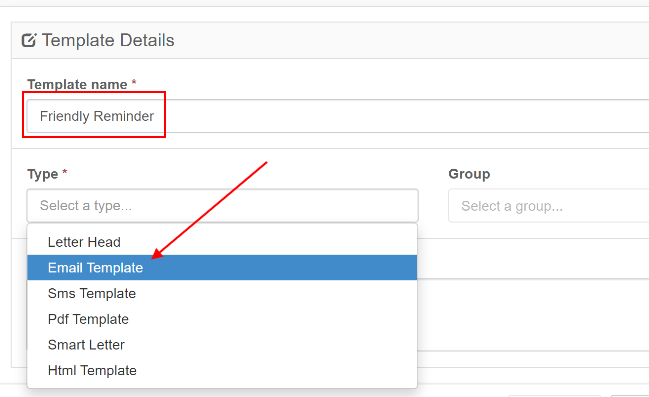Click the Template Details edit icon
The height and width of the screenshot is (397, 649).
pos(29,40)
